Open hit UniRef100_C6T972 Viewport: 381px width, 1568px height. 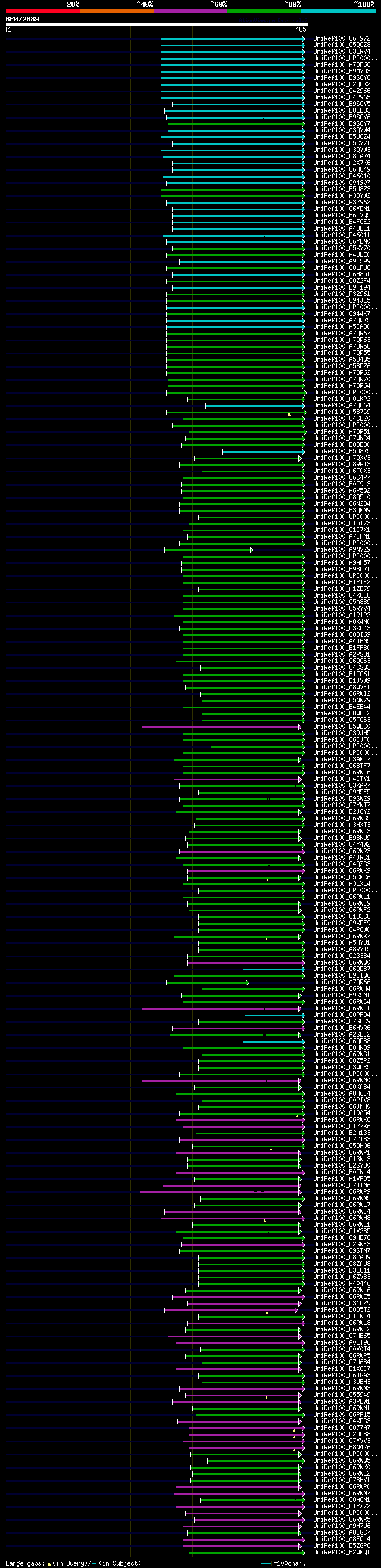pyautogui.click(x=342, y=38)
